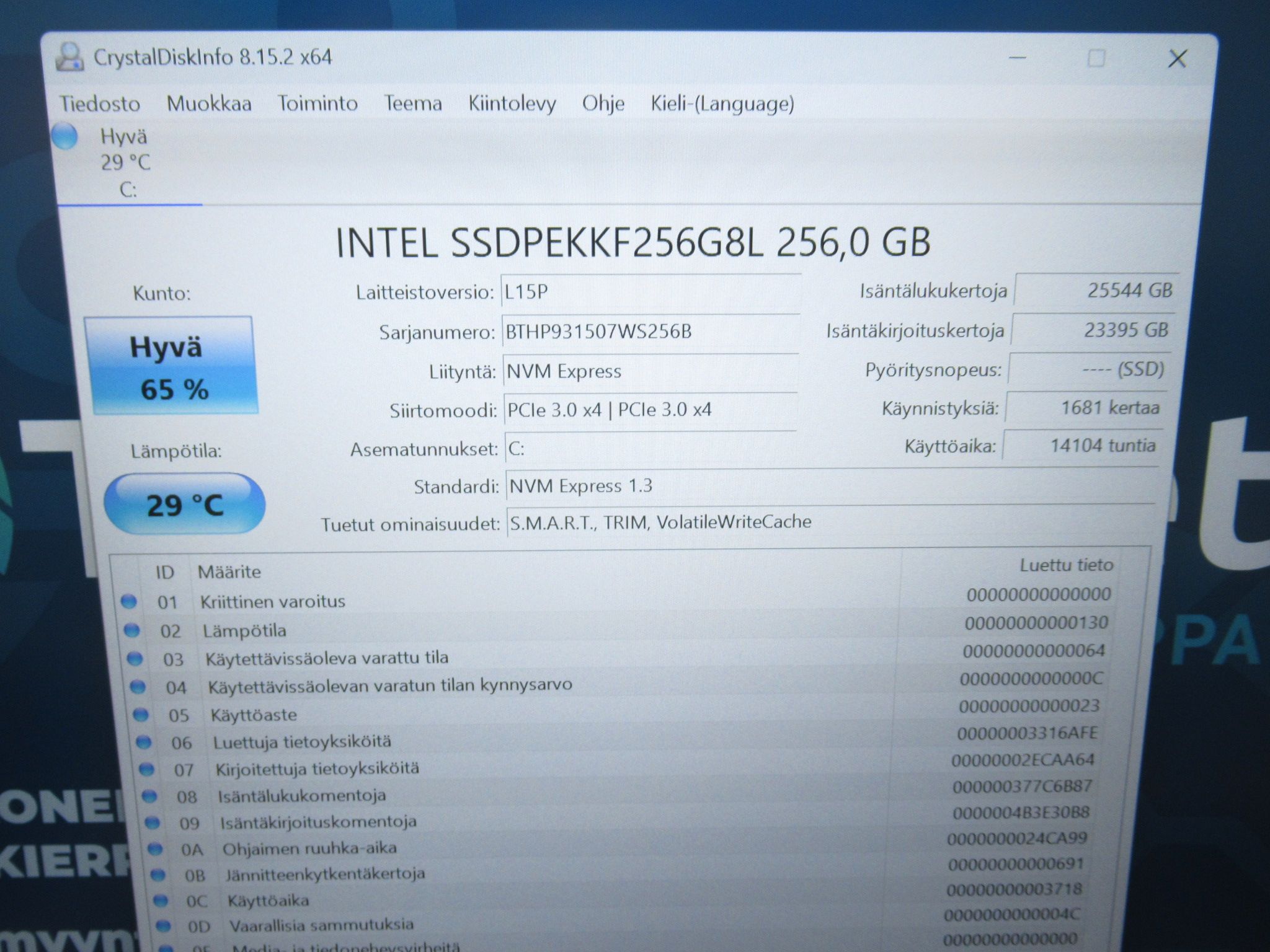Click the Määrite column header
This screenshot has width=1270, height=952.
[229, 571]
